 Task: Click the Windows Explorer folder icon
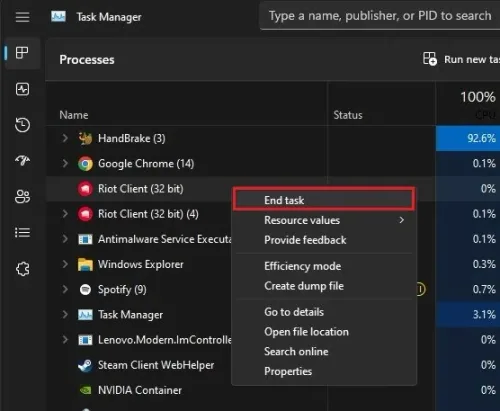pos(85,264)
